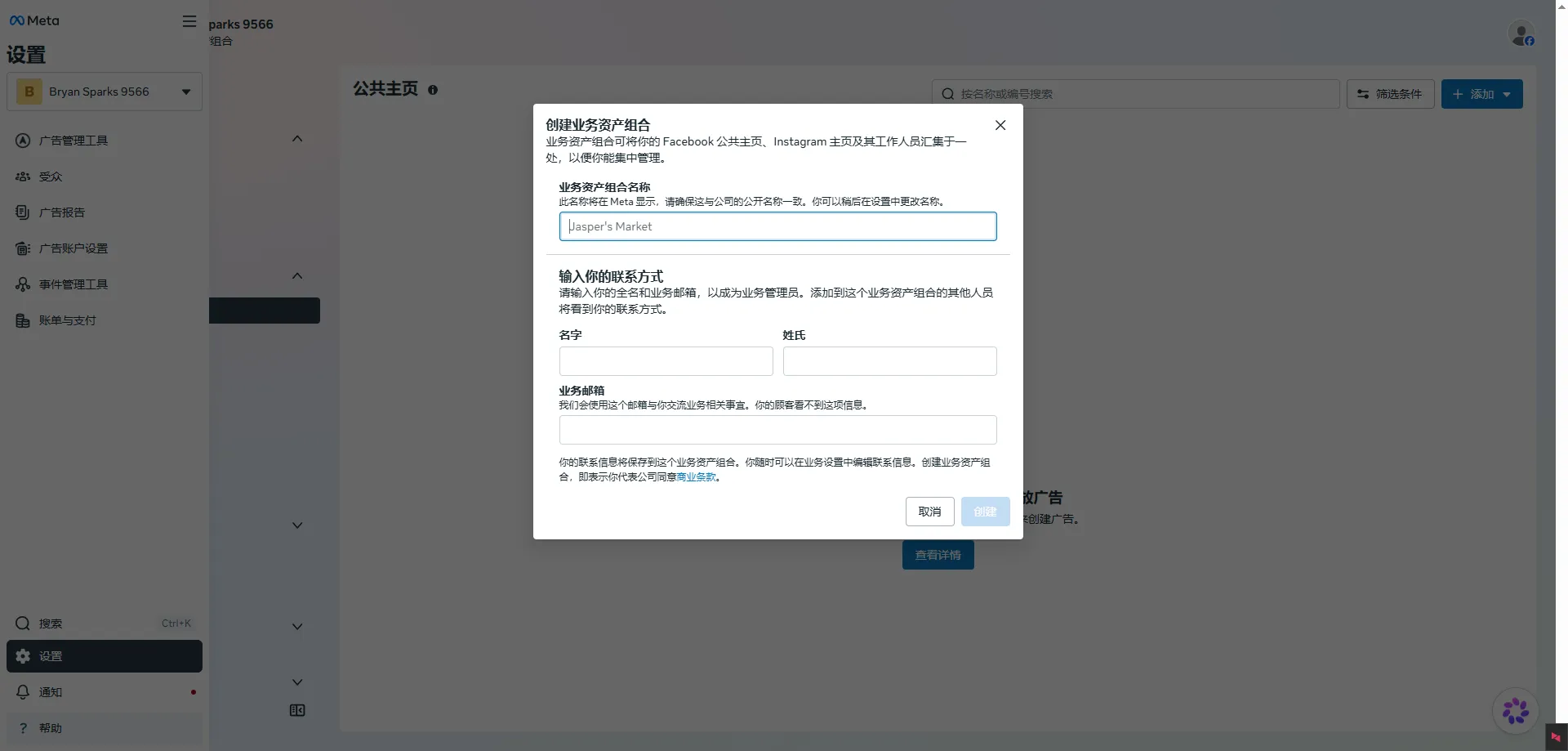The image size is (1568, 751).
Task: Click the profile avatar at top right
Action: (1521, 34)
